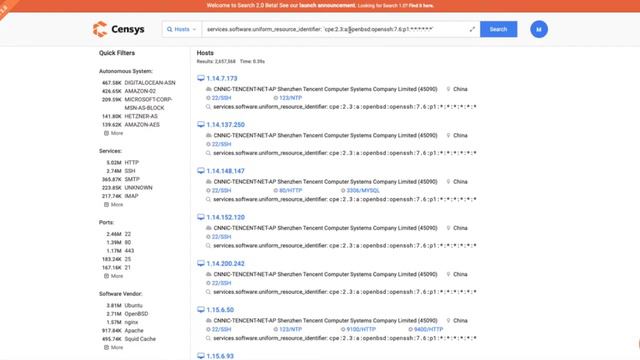Image resolution: width=640 pixels, height=360 pixels.
Task: Filter by UNKNOWN service
Action: pos(138,188)
